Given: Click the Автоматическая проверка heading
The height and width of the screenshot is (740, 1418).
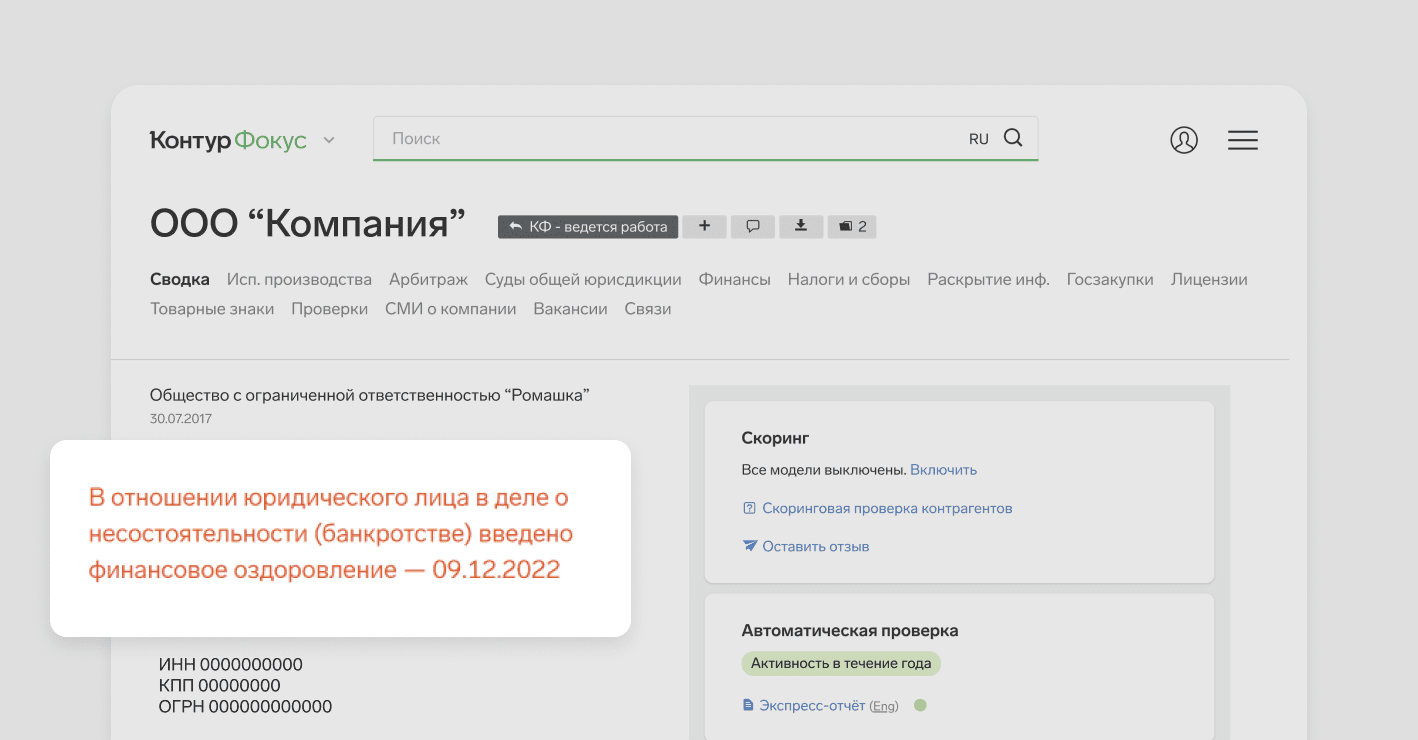Looking at the screenshot, I should 850,631.
